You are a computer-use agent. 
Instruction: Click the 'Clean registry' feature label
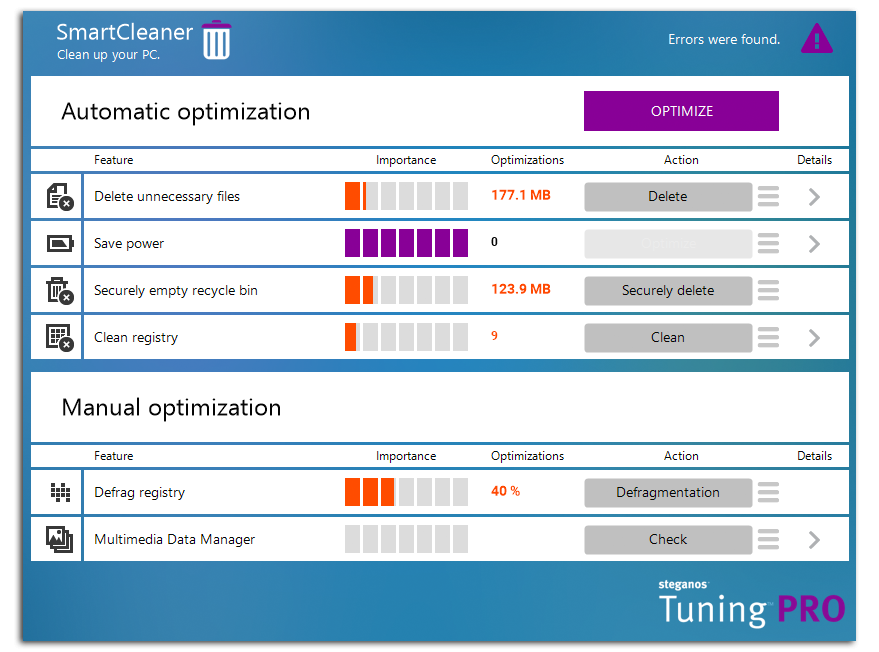136,338
